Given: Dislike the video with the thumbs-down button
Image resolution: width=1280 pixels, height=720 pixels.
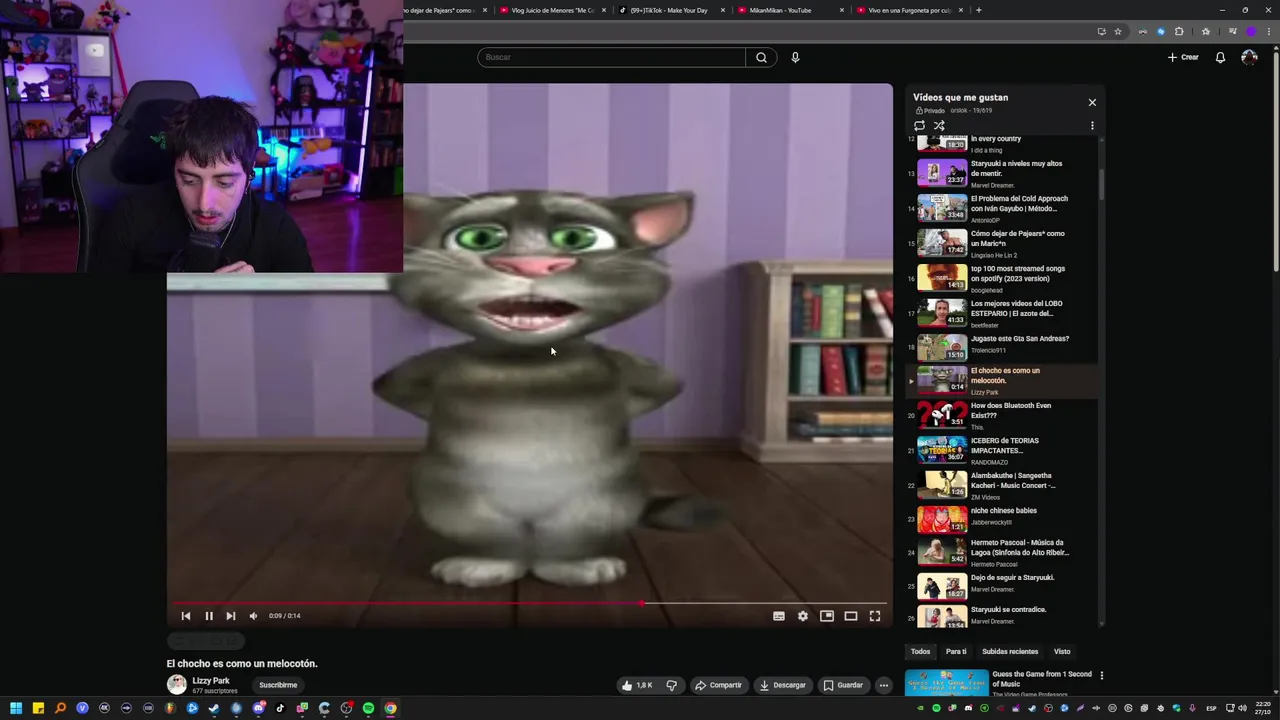Looking at the screenshot, I should 672,685.
